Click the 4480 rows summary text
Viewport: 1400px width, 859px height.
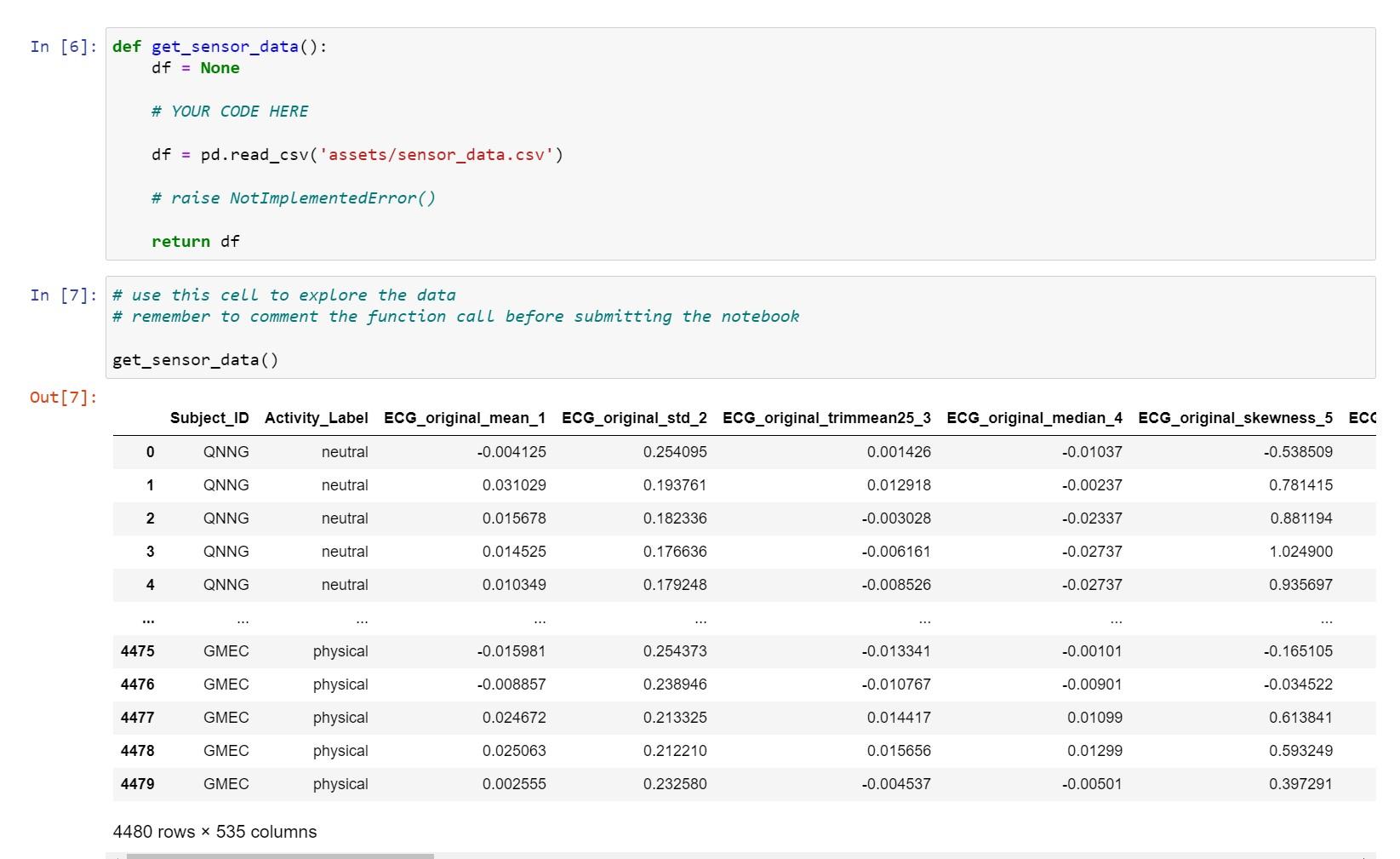coord(214,832)
